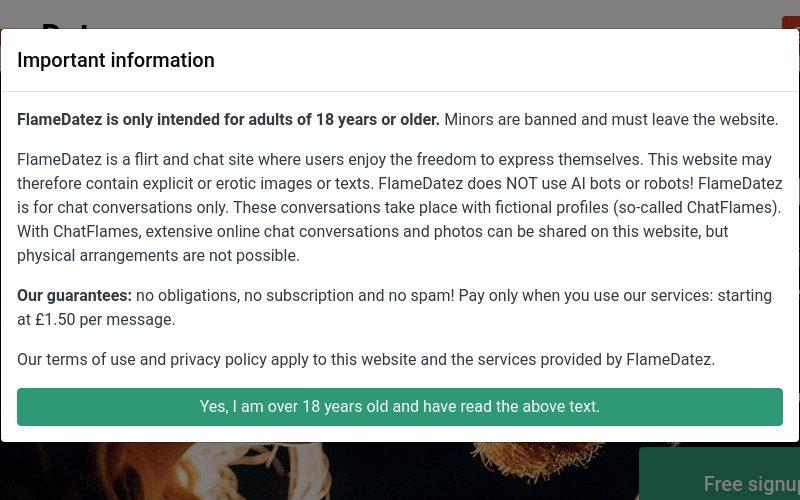Click the '£1.50 per message' price text
This screenshot has width=800, height=500.
[x=105, y=319]
